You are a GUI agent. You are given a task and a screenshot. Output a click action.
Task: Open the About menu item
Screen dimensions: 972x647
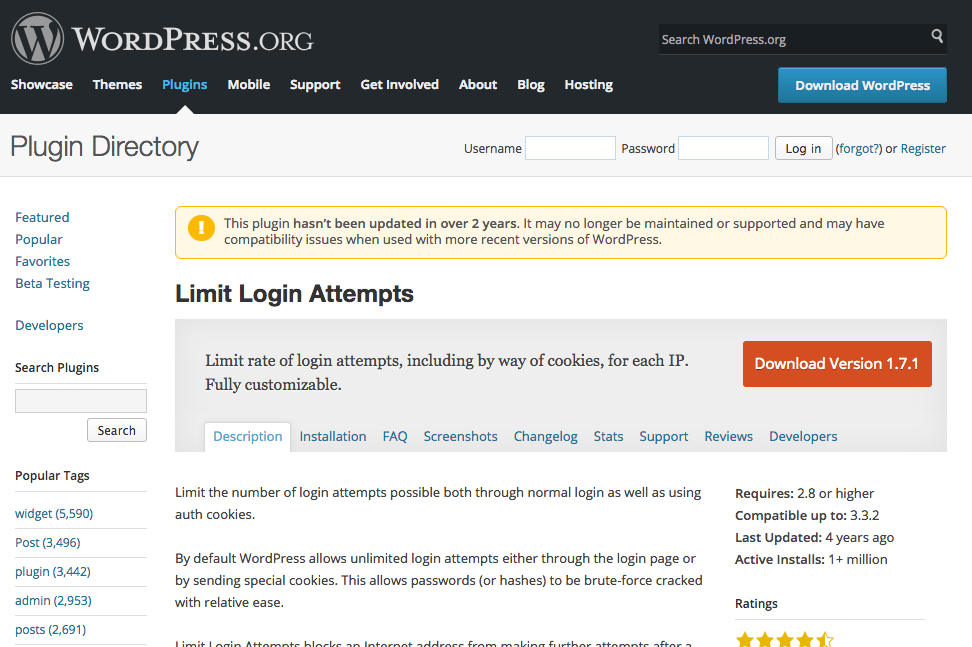click(478, 84)
